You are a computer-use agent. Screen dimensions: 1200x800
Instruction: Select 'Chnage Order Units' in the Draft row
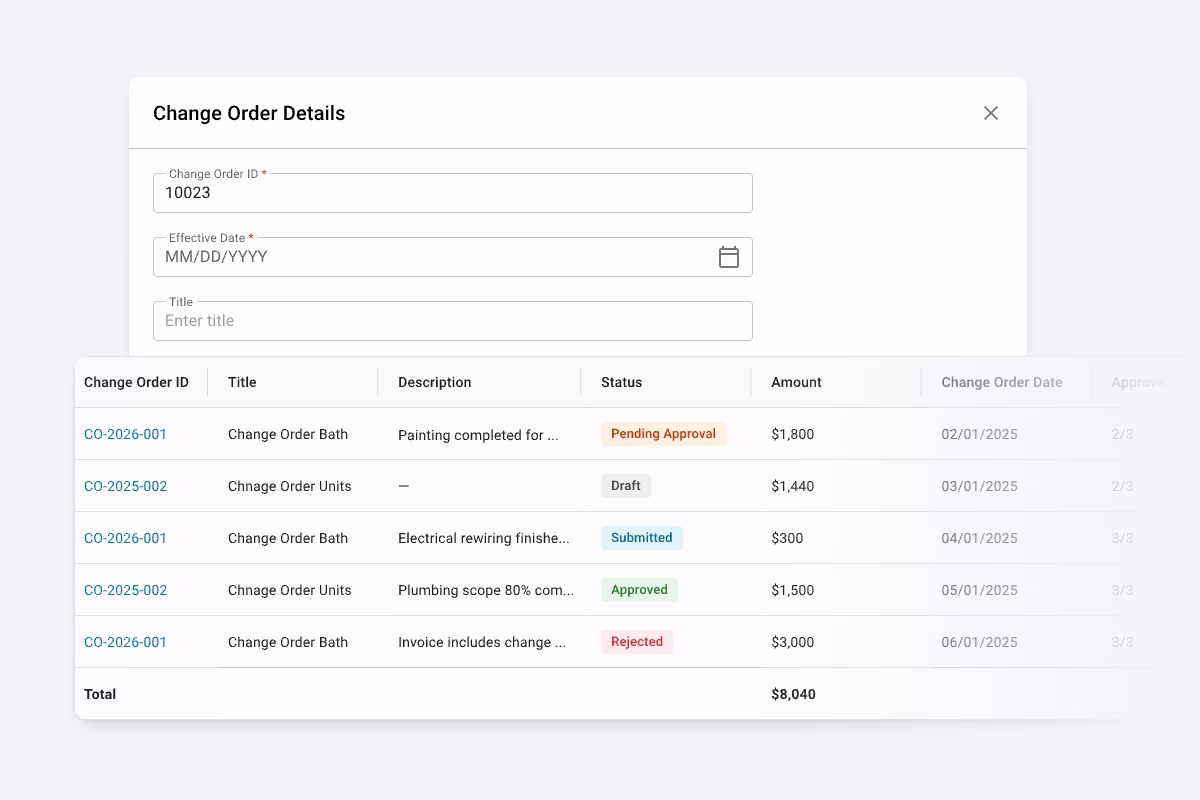coord(290,486)
